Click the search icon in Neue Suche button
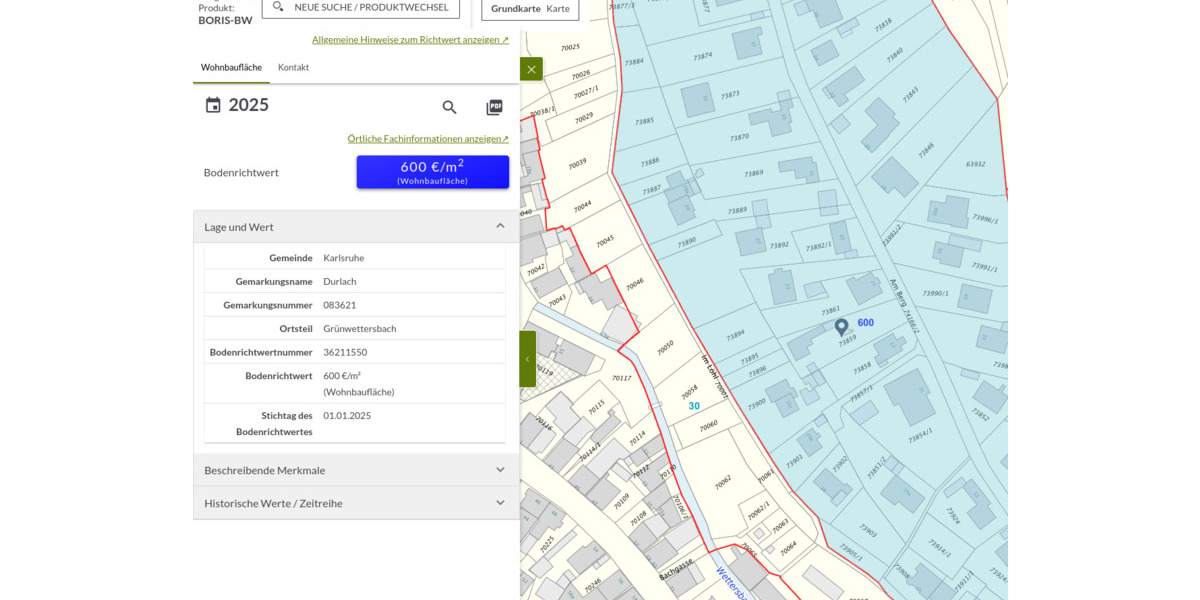 point(278,7)
